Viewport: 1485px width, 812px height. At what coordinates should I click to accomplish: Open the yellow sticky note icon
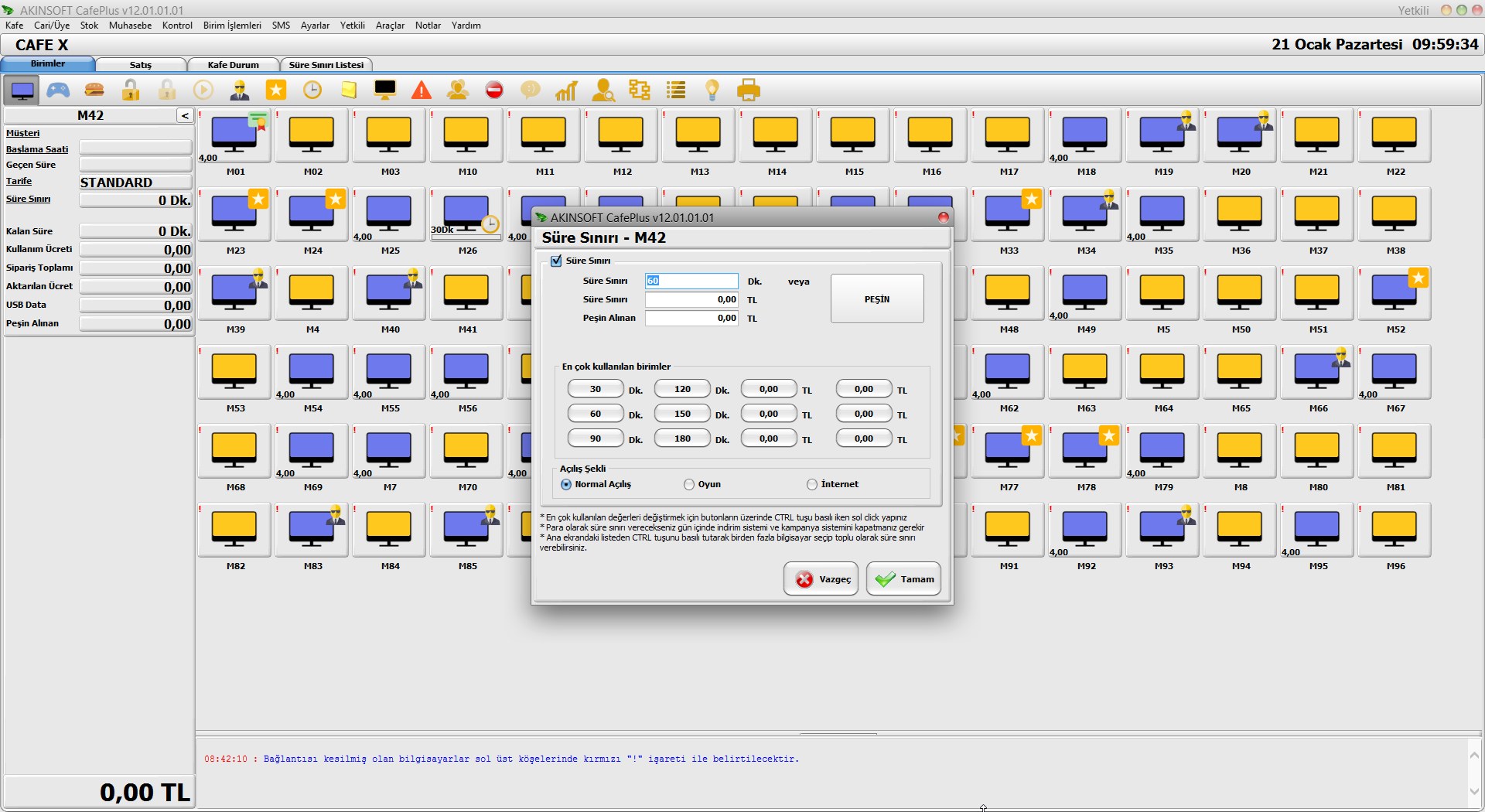[x=349, y=90]
